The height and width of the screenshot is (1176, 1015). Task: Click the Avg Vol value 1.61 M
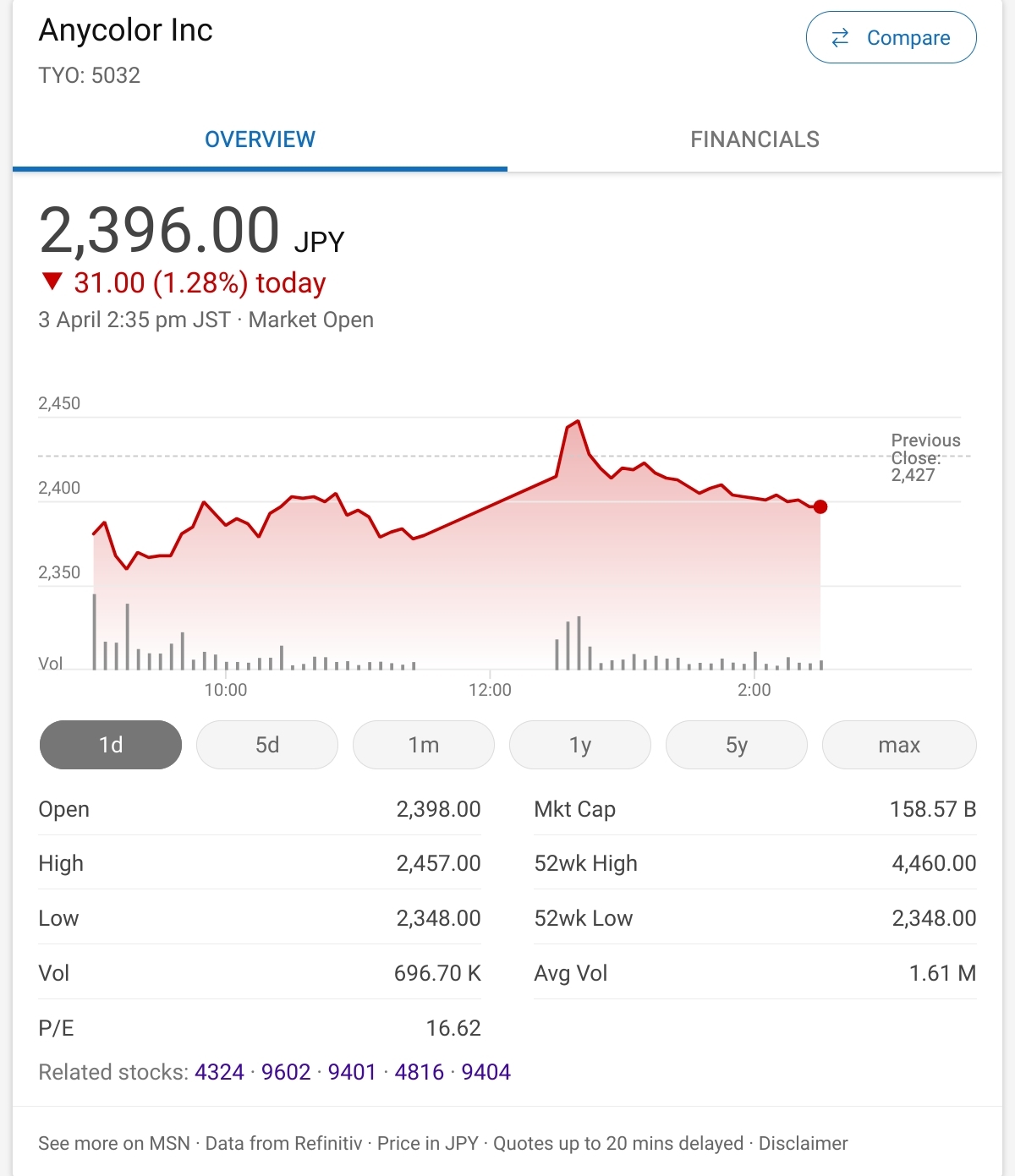942,973
